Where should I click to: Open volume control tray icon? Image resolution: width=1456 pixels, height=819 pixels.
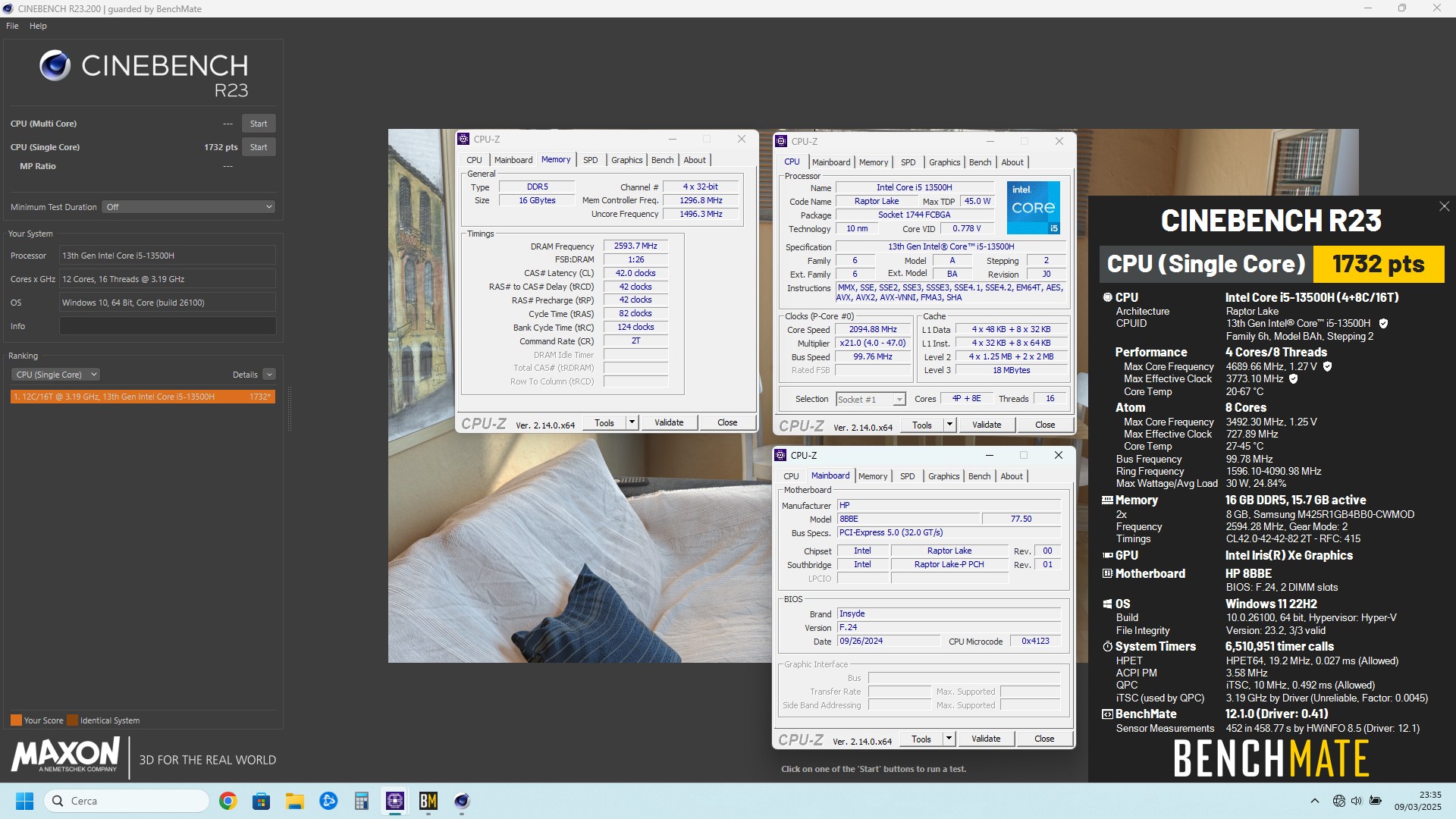(1357, 801)
